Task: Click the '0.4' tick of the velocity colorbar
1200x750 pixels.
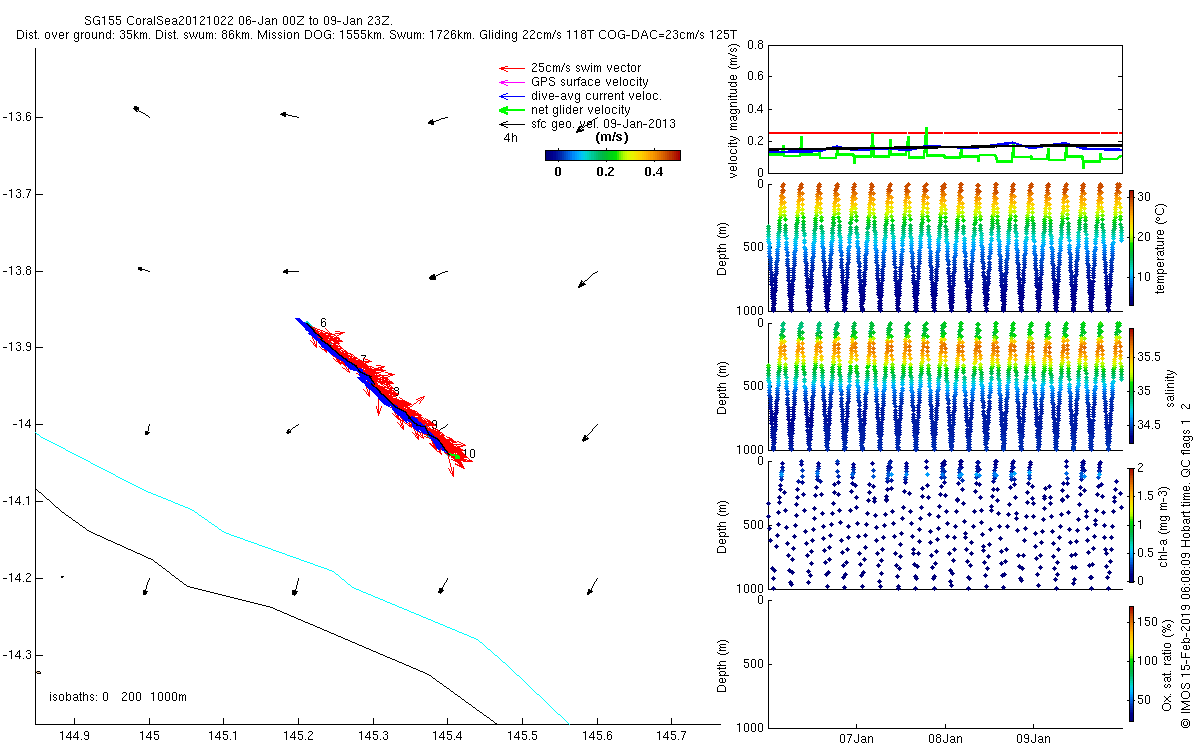Action: (x=654, y=171)
